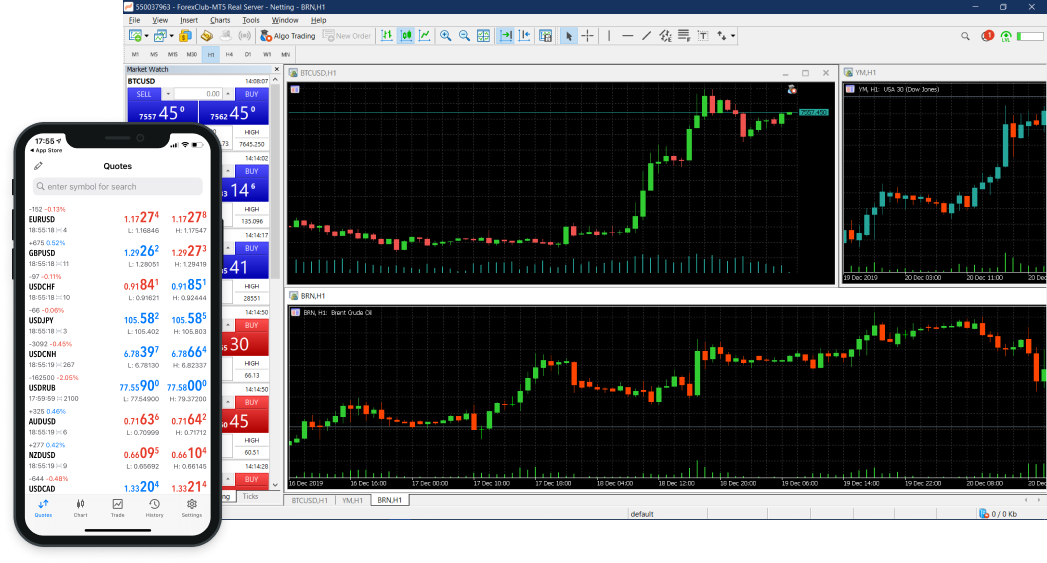Image resolution: width=1047 pixels, height=563 pixels.
Task: Decrease BTCUSD volume with down arrow
Action: tap(168, 94)
